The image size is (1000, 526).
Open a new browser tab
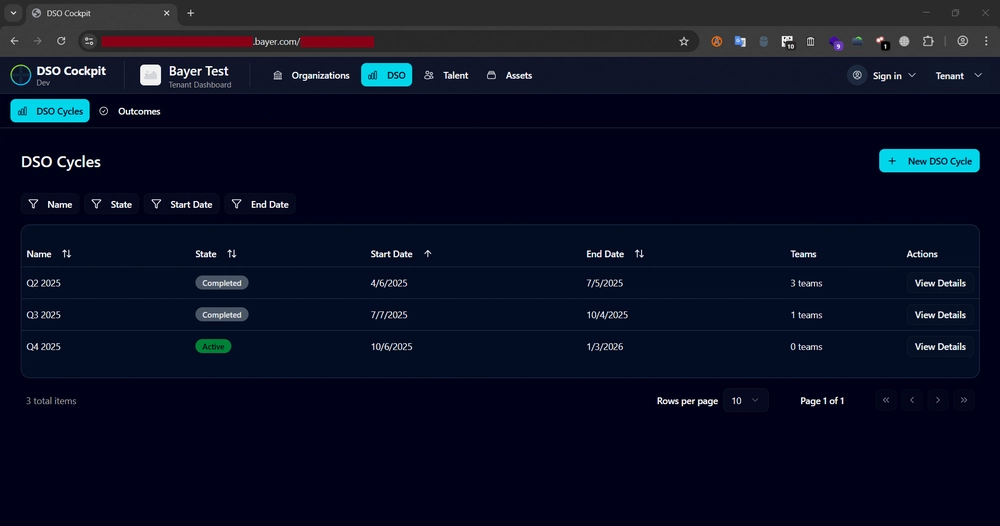coord(190,13)
